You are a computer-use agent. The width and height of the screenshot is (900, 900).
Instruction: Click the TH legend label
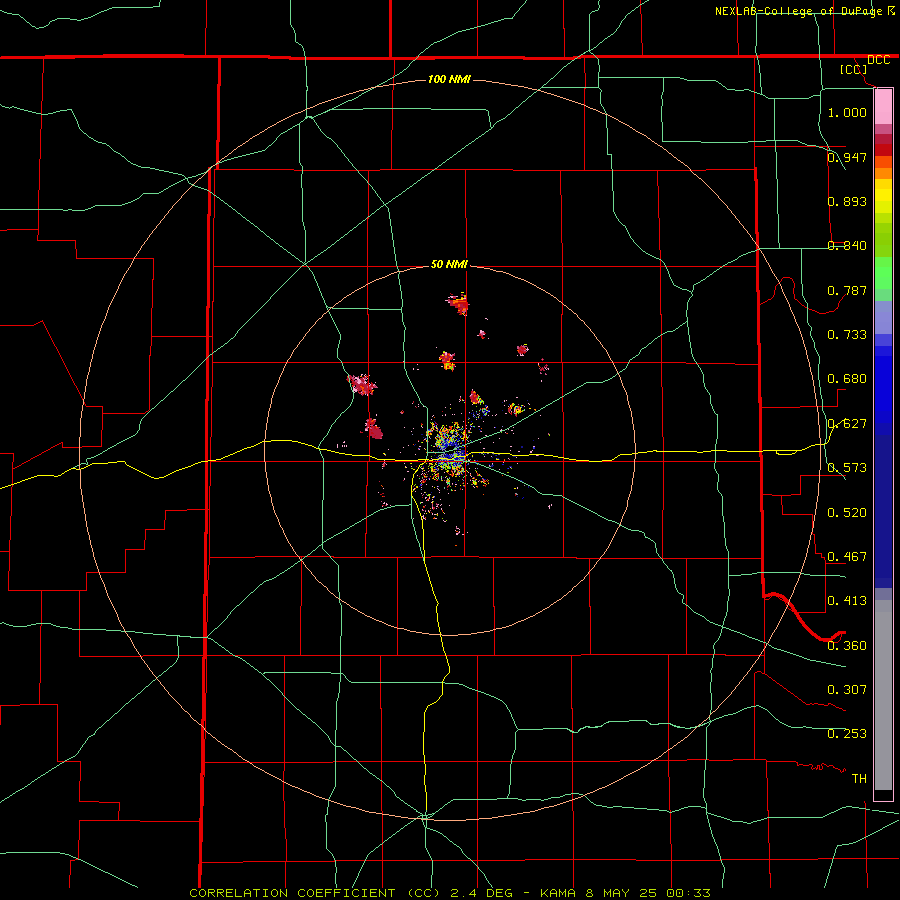[x=859, y=778]
